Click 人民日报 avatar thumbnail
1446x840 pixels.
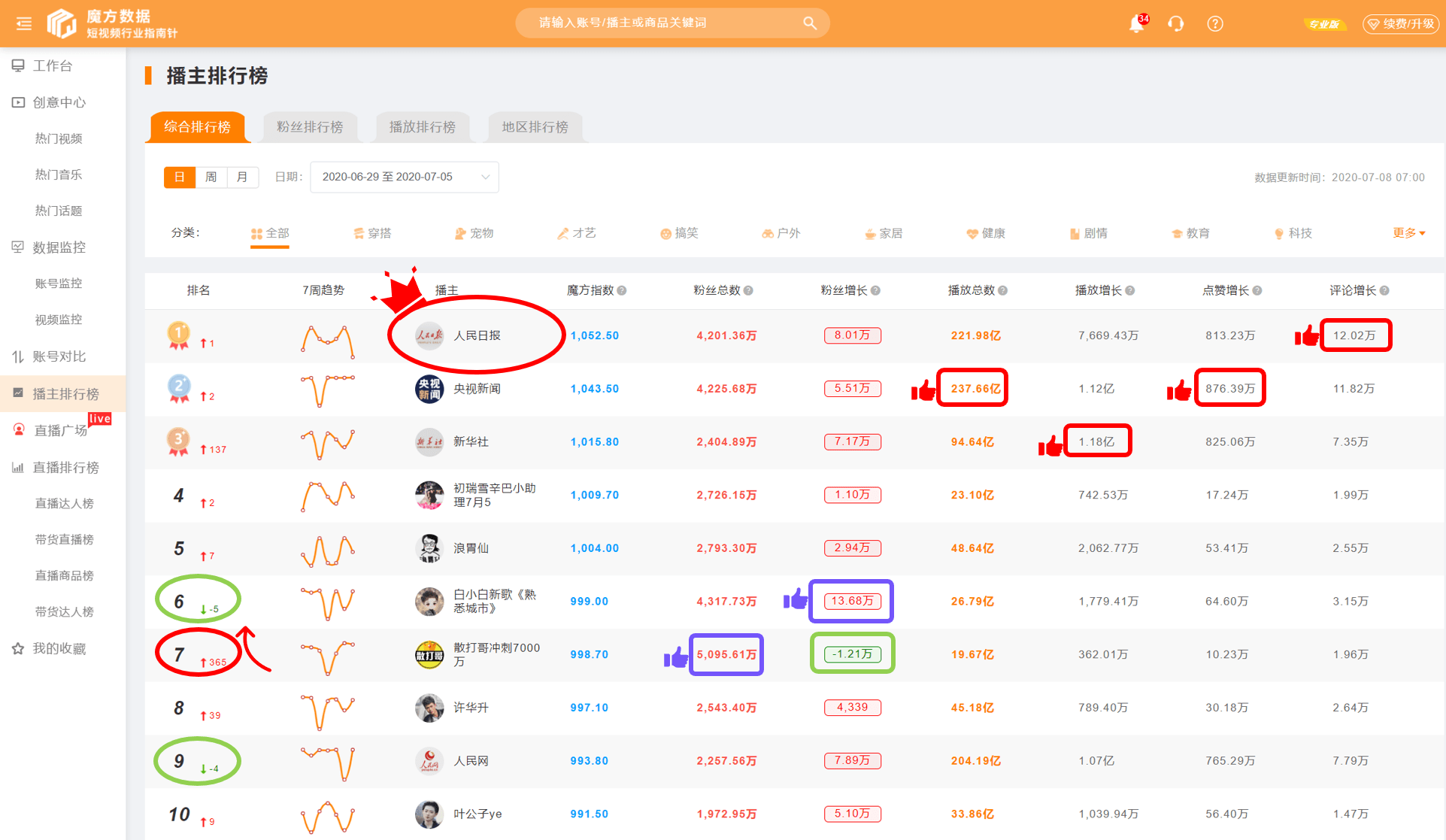(429, 335)
